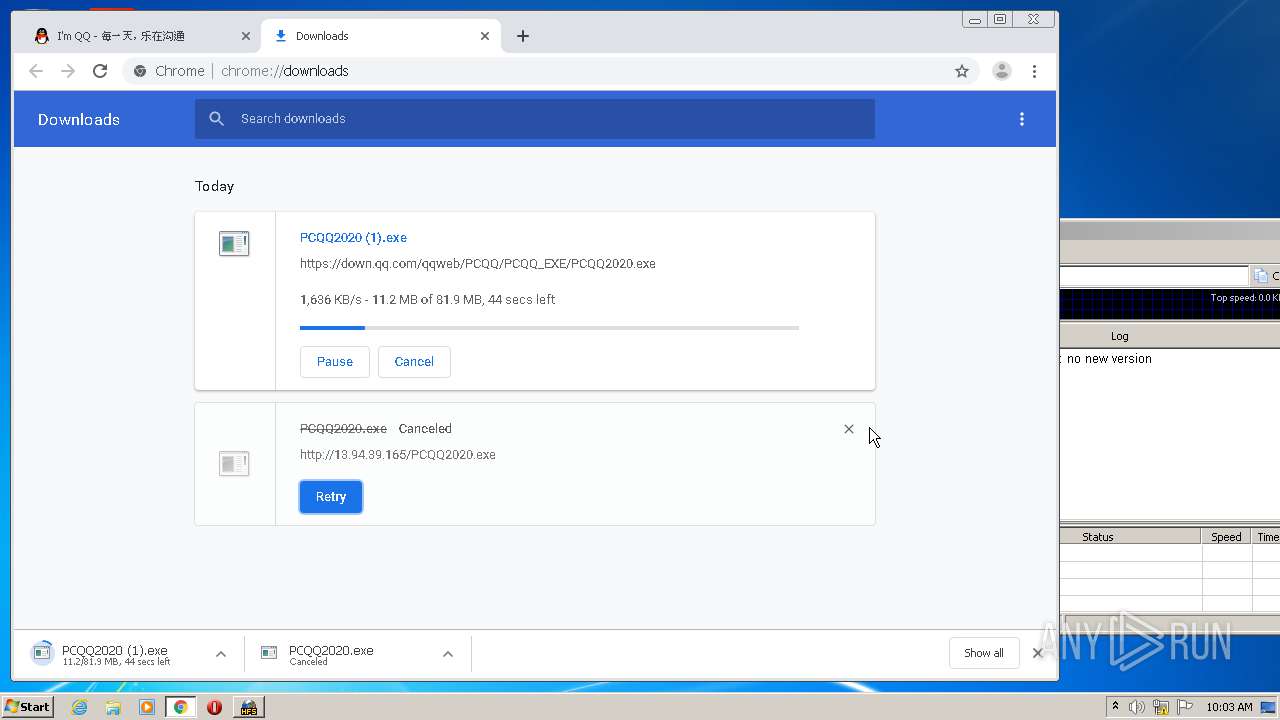Click the Today heading
The height and width of the screenshot is (720, 1280).
214,187
